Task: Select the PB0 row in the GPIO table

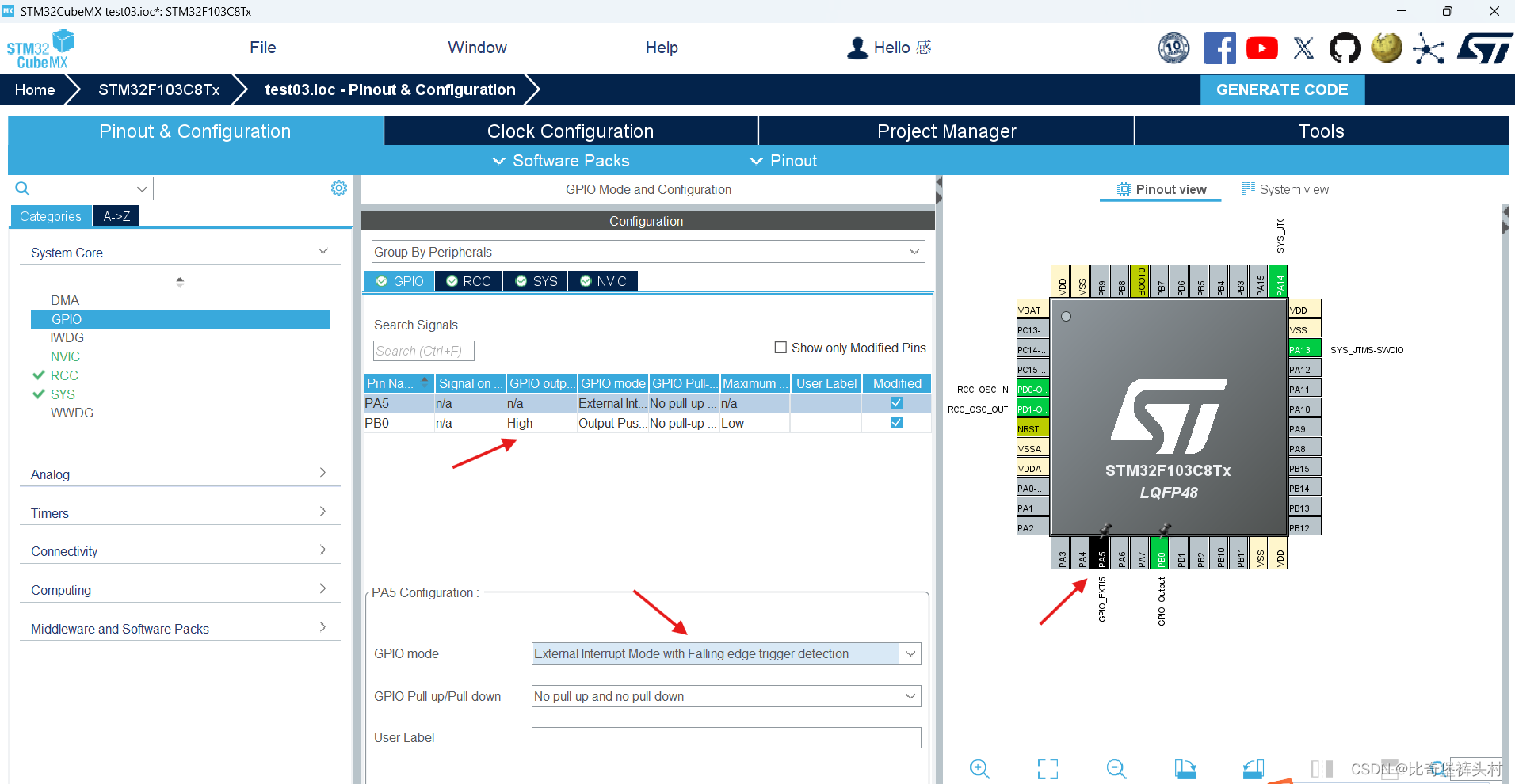Action: [x=647, y=423]
